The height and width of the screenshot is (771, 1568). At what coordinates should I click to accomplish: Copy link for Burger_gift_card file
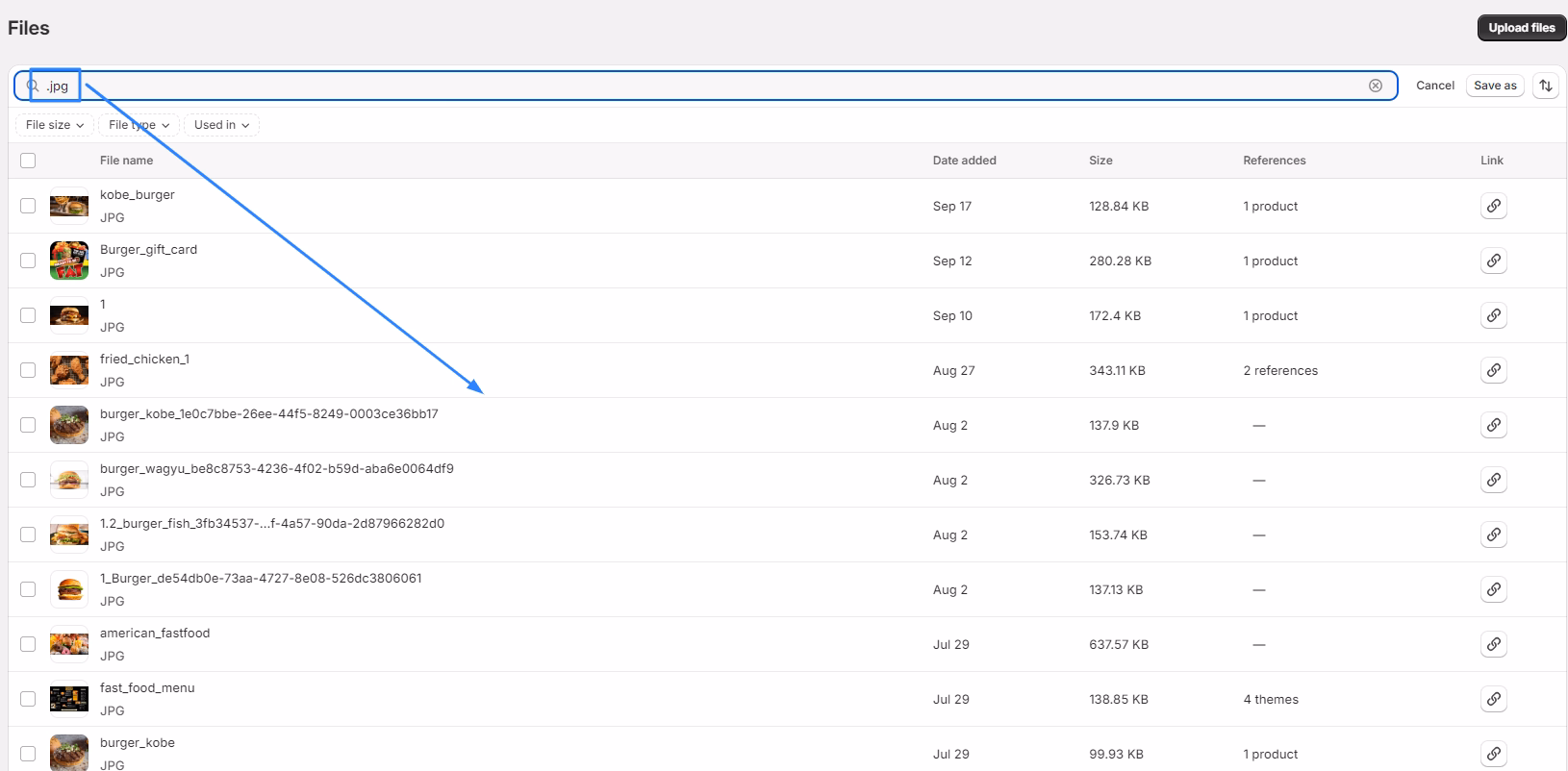click(x=1493, y=261)
